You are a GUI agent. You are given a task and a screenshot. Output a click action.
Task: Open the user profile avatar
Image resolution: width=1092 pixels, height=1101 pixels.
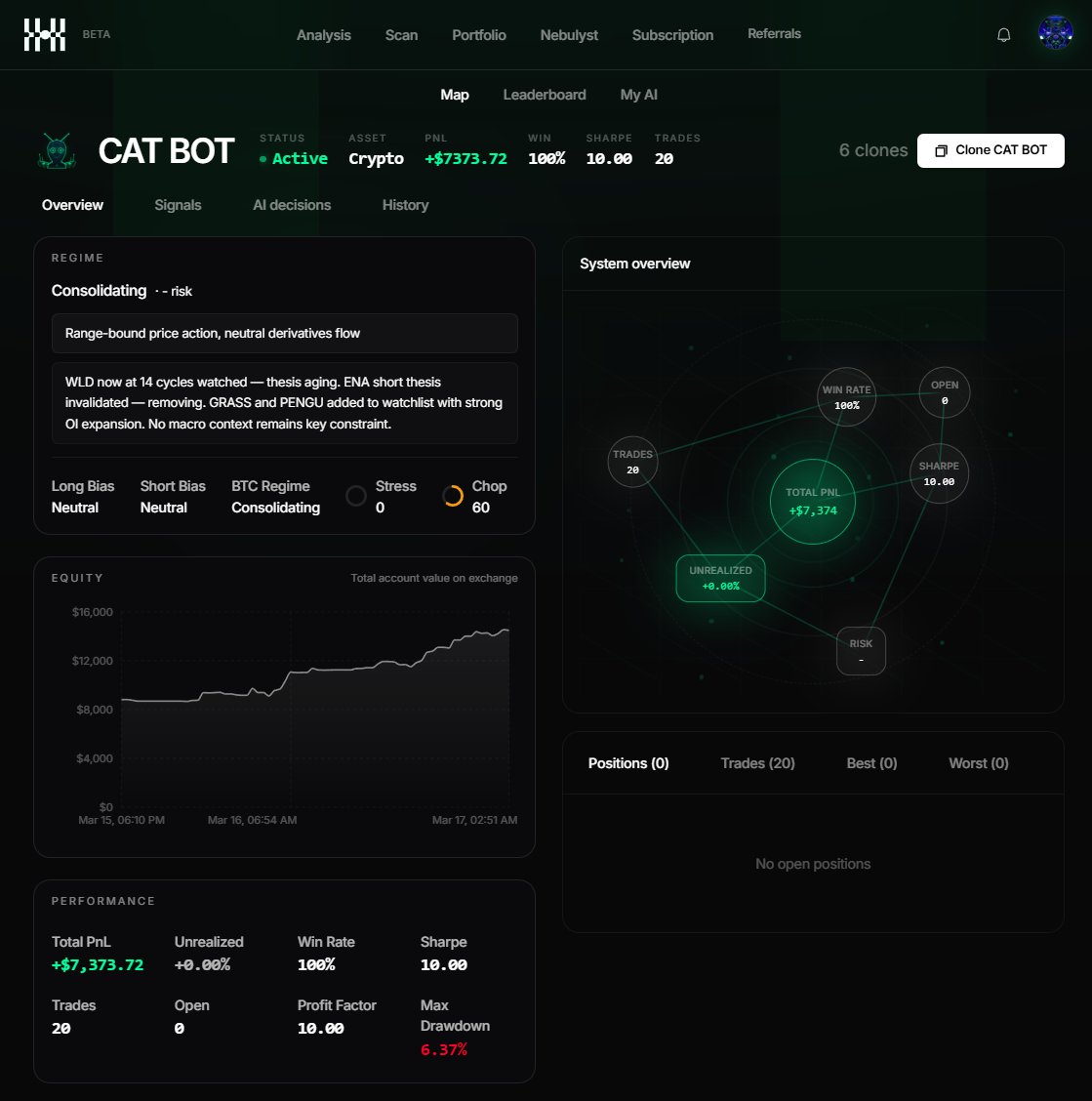pyautogui.click(x=1055, y=33)
